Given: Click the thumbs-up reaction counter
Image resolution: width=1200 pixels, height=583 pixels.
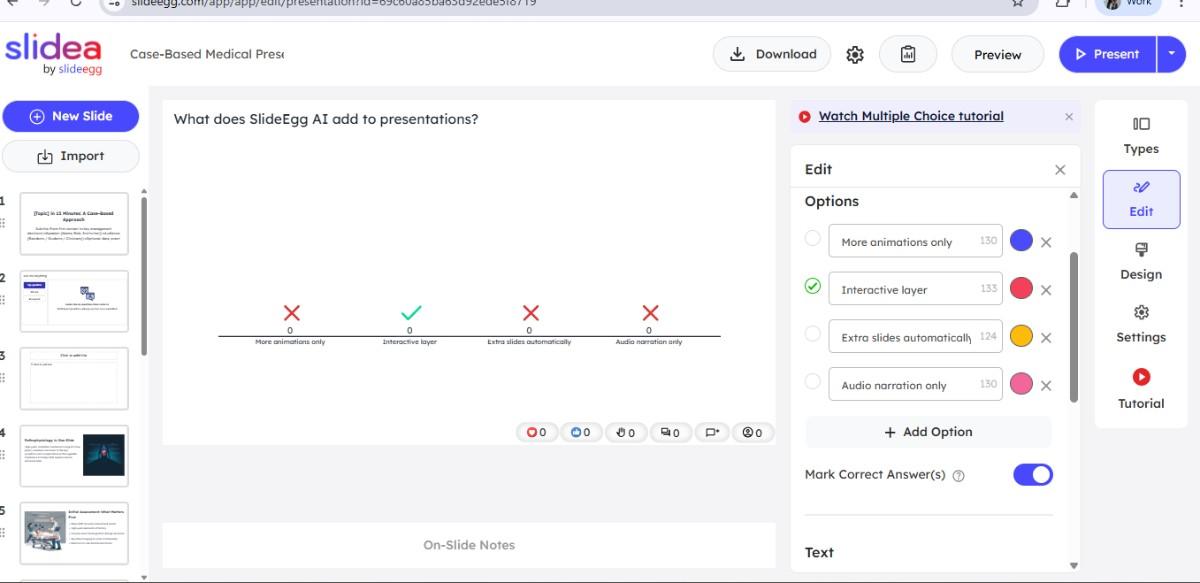Looking at the screenshot, I should tap(581, 432).
